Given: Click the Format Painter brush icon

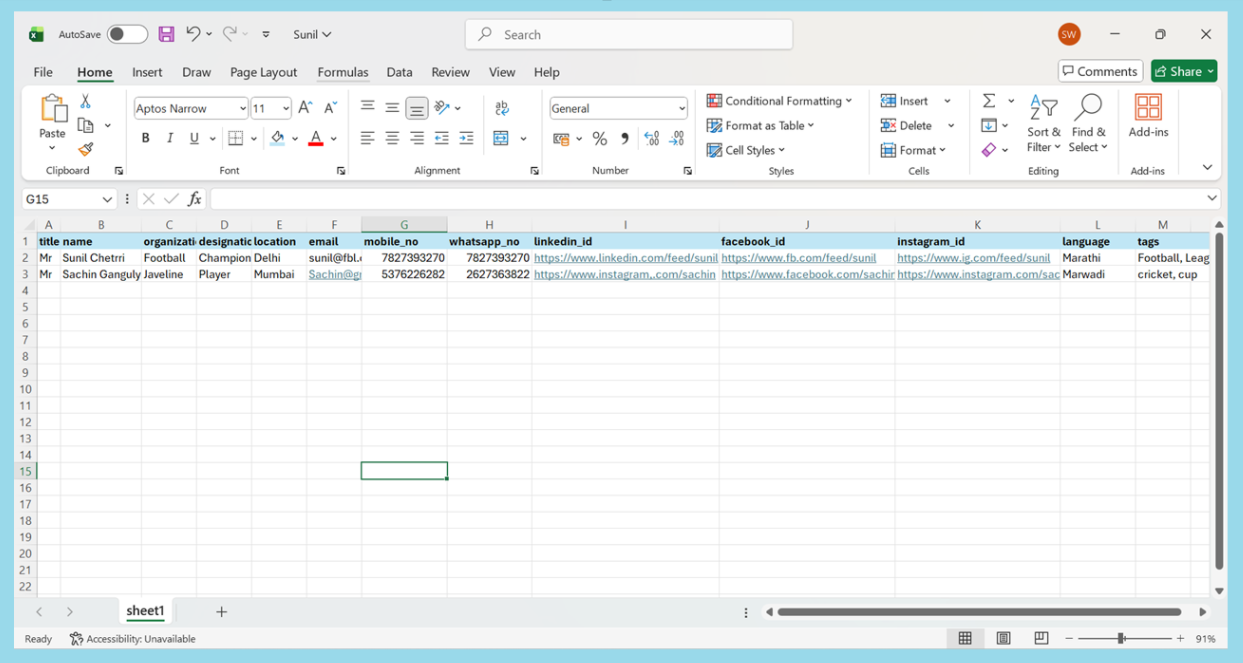Looking at the screenshot, I should [86, 150].
